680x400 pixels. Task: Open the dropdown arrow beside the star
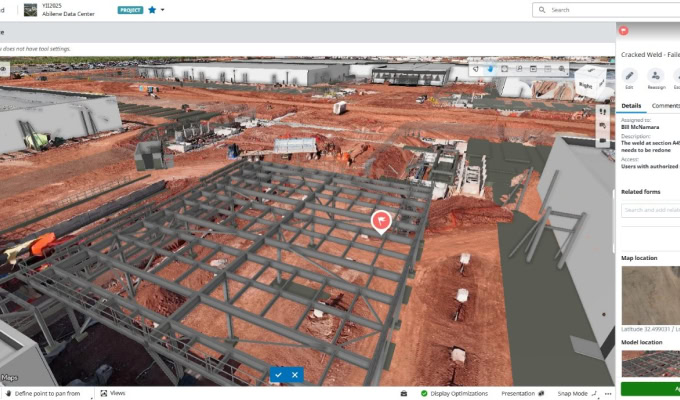click(x=163, y=10)
